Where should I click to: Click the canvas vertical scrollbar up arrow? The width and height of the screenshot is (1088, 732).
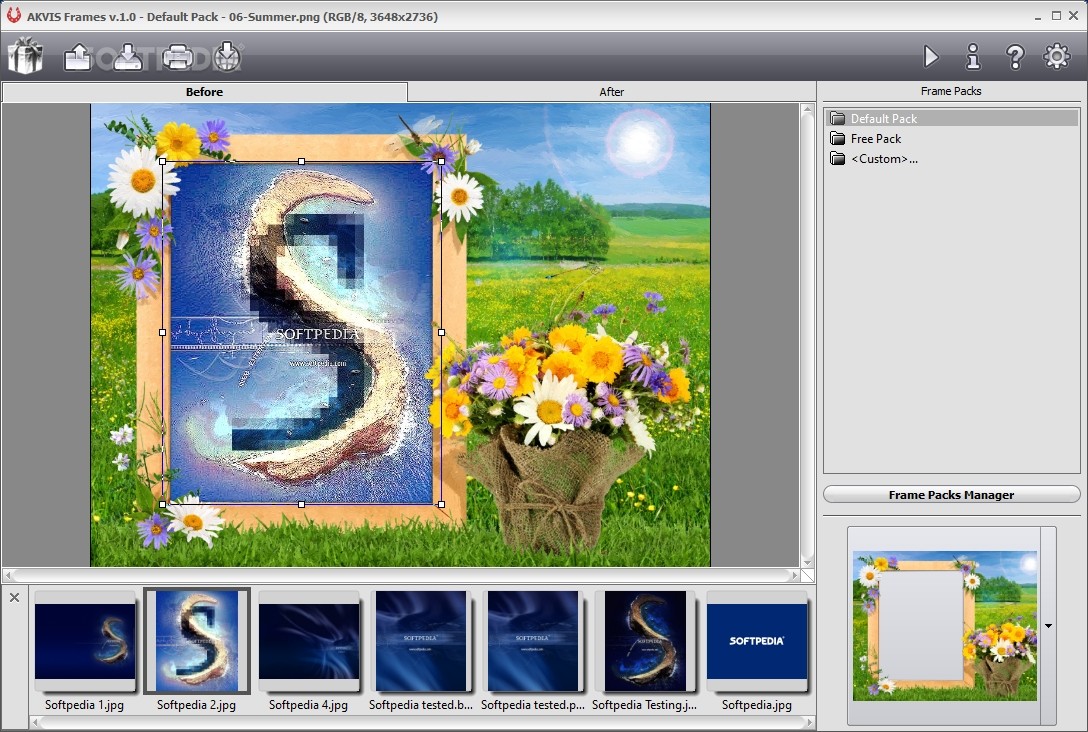click(807, 110)
